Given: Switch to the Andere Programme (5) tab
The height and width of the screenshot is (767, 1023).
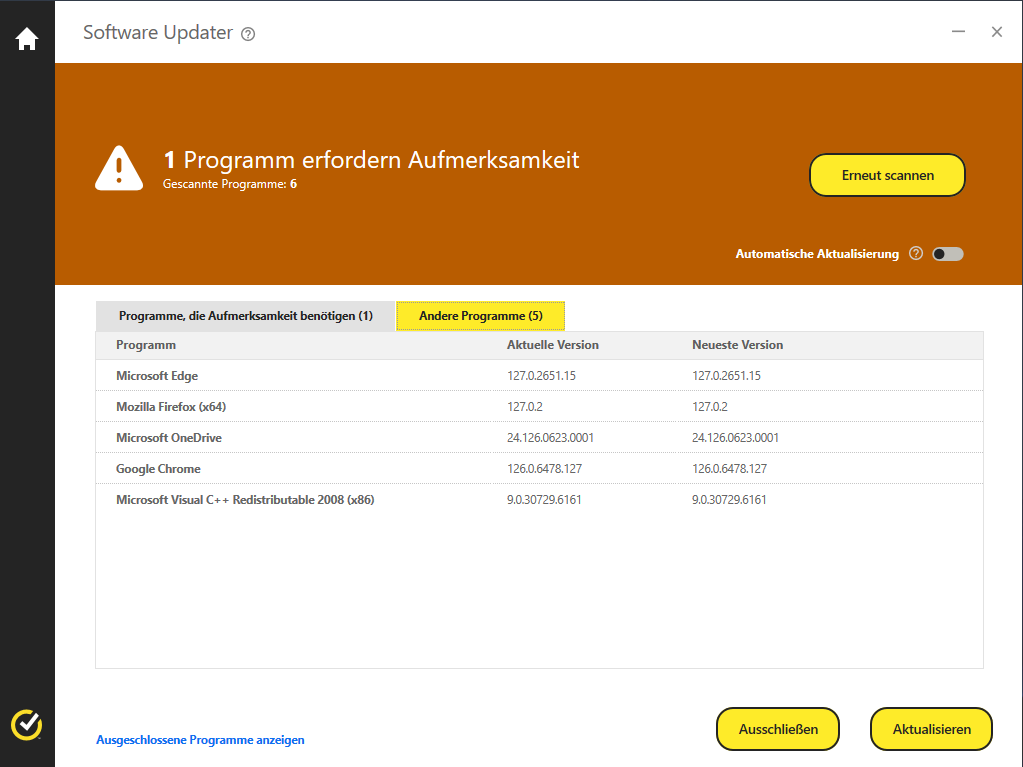Looking at the screenshot, I should (480, 315).
